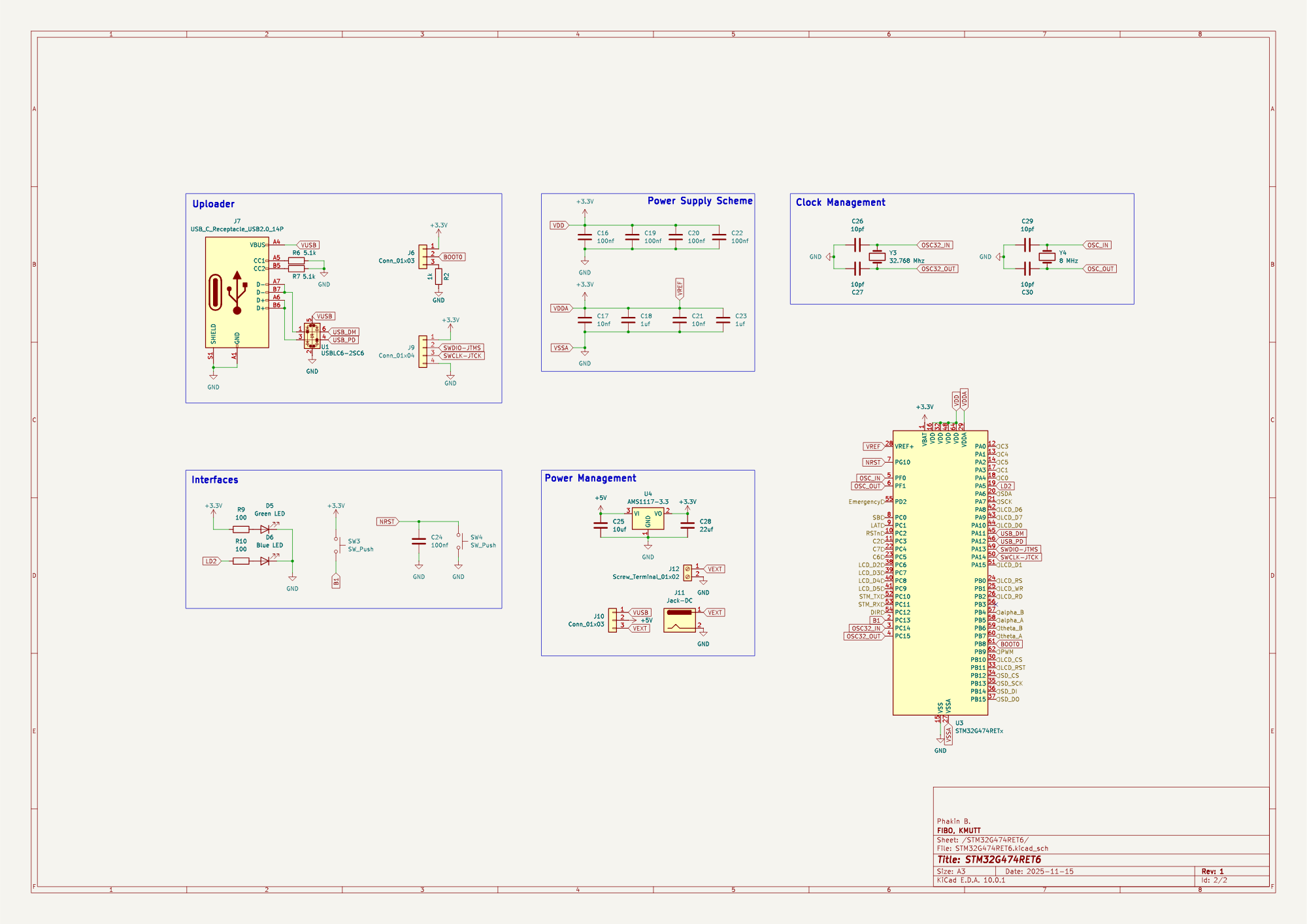Click the Uploader section title

213,204
